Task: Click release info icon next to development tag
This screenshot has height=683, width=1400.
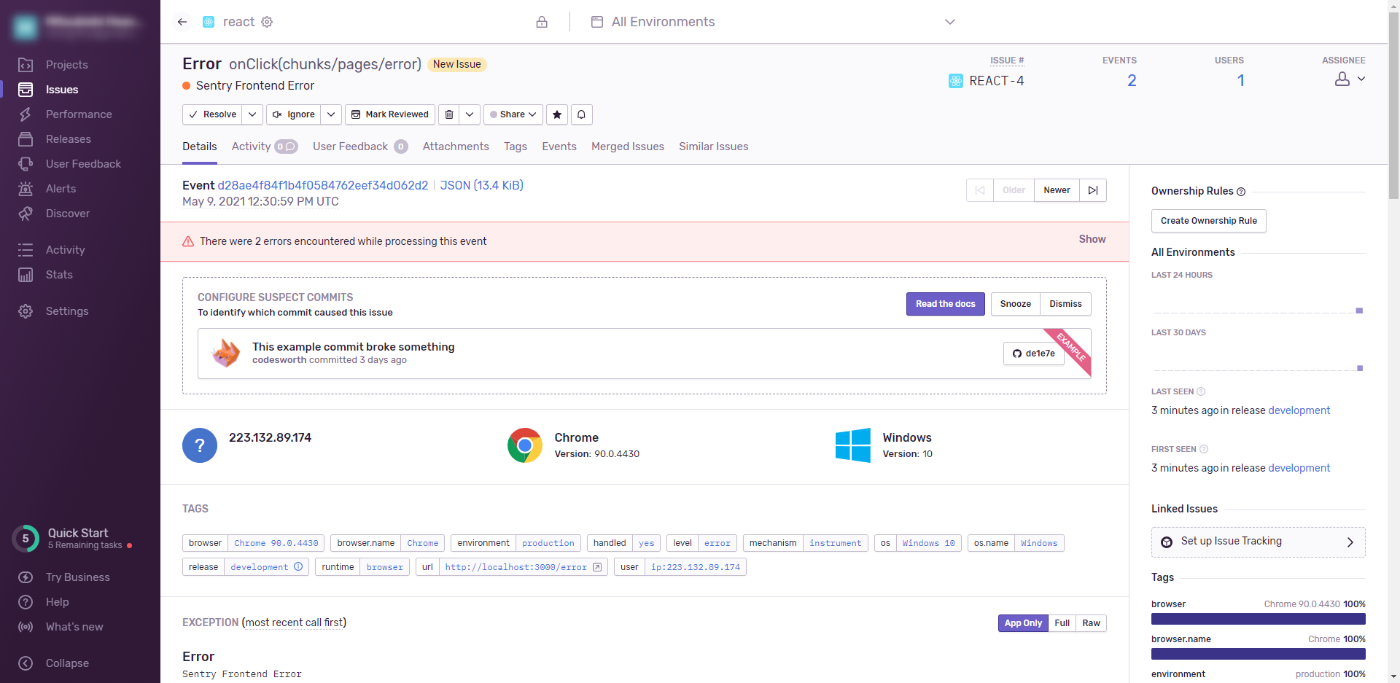Action: tap(297, 567)
